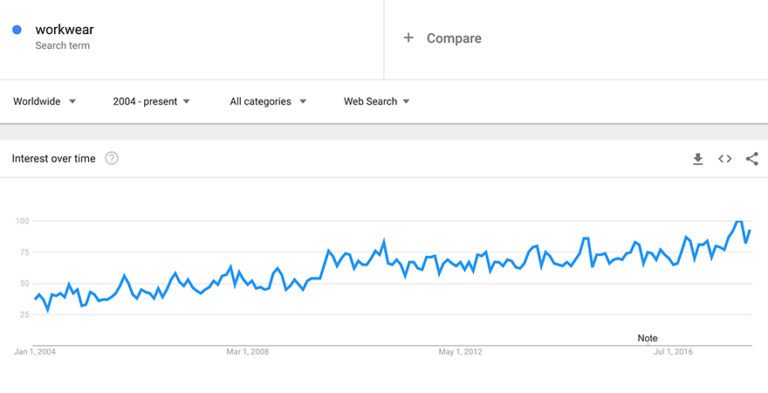This screenshot has height=393, width=768.
Task: Open the embed code icon
Action: coord(725,159)
